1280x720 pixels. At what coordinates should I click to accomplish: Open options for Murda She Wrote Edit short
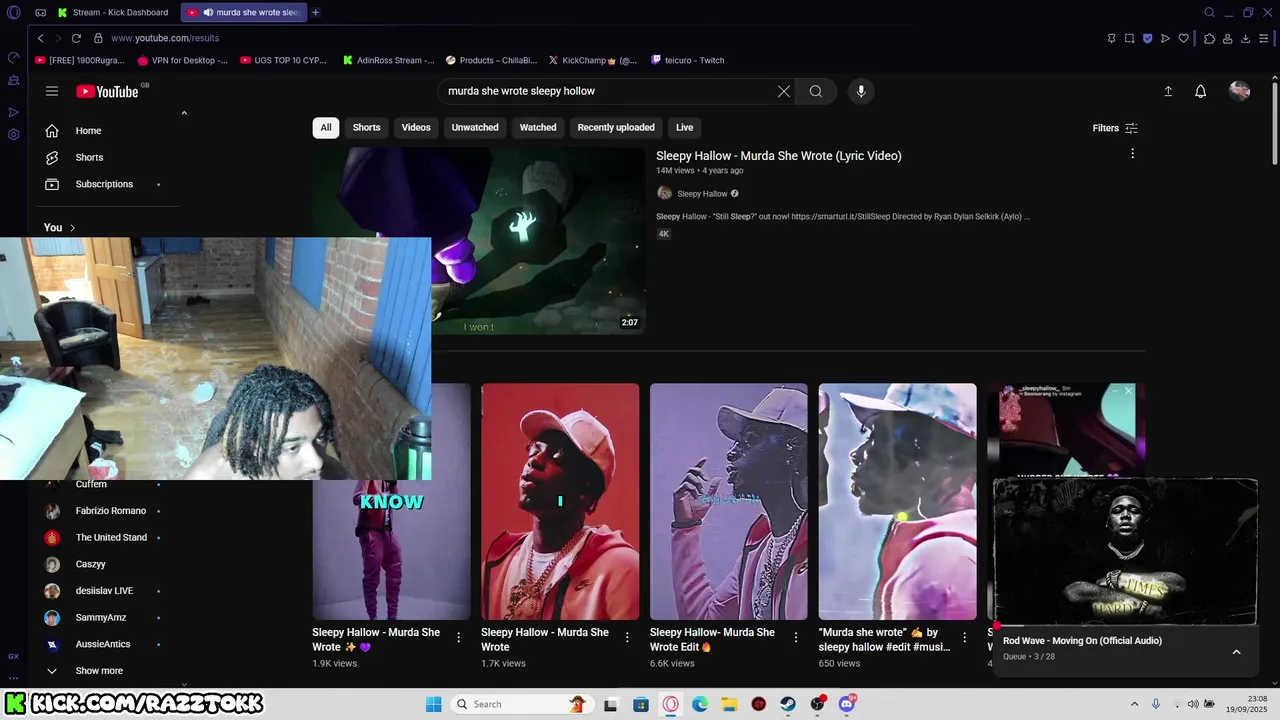pos(796,637)
